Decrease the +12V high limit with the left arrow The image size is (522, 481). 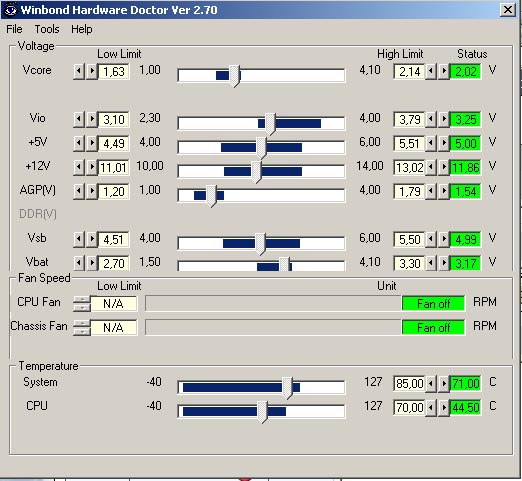click(431, 167)
